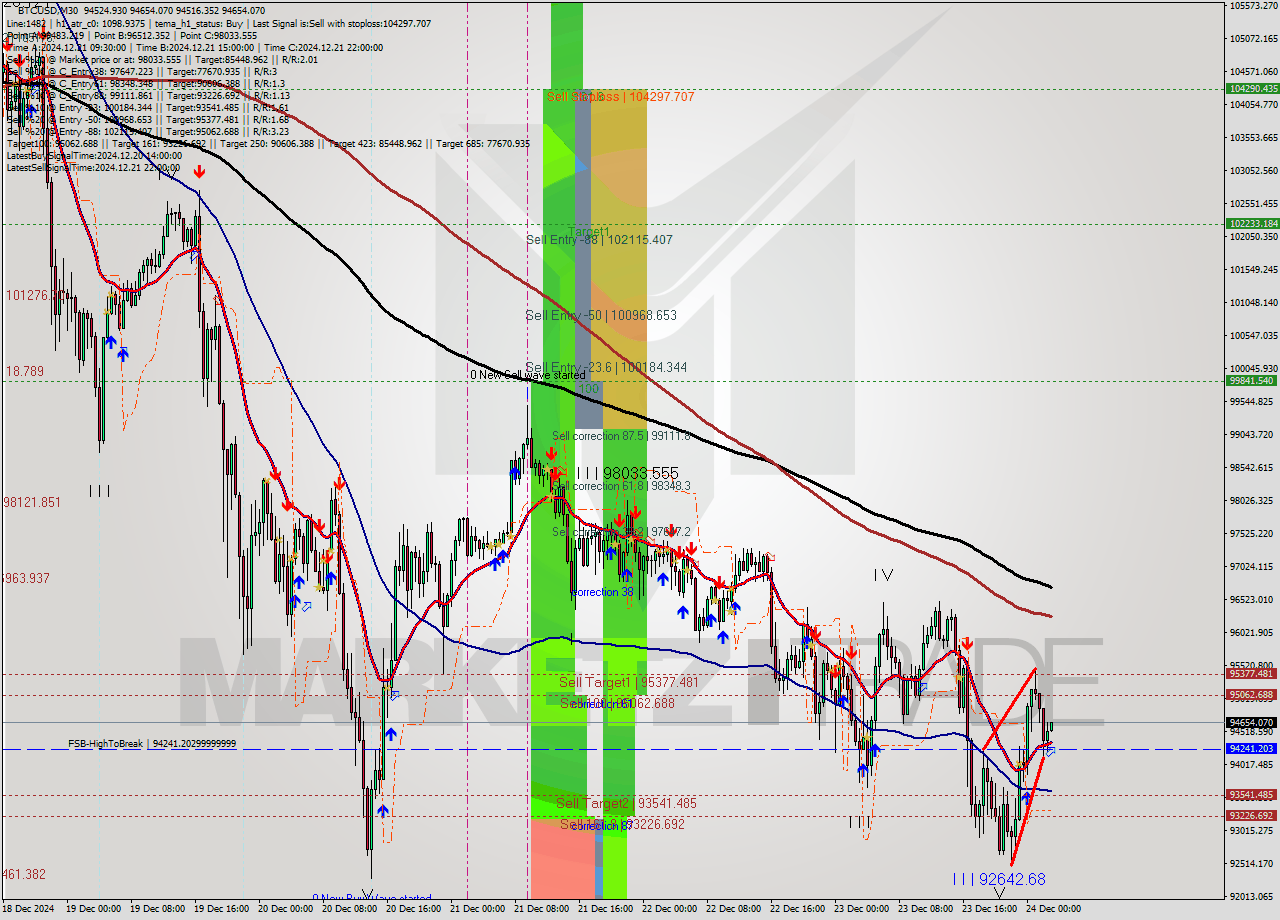The image size is (1280, 920).
Task: Click the current price tag 94654.070
Action: [1251, 722]
